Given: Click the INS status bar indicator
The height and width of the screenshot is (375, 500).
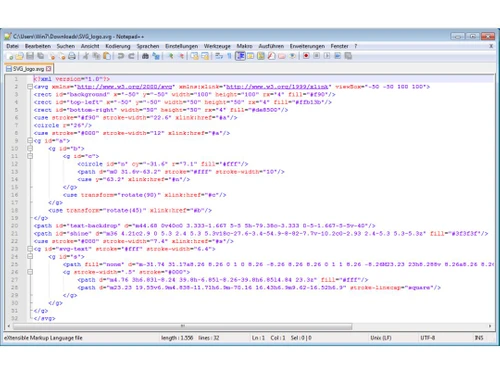Looking at the screenshot, I should pos(479,338).
